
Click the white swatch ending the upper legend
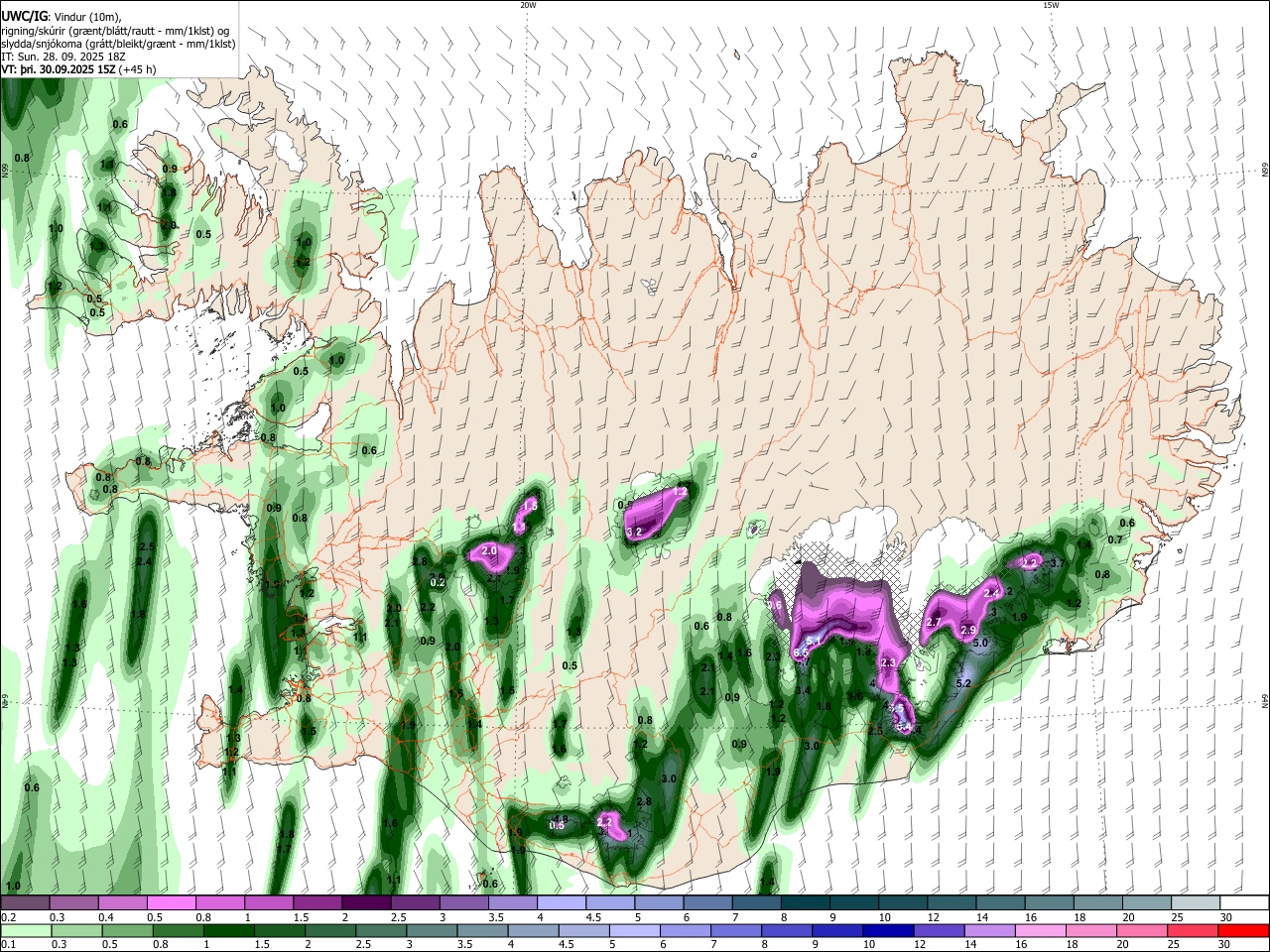[1246, 902]
